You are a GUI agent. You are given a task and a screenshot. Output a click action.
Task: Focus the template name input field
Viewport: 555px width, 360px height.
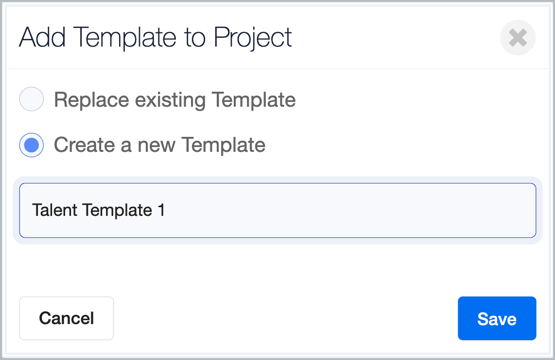coord(278,210)
